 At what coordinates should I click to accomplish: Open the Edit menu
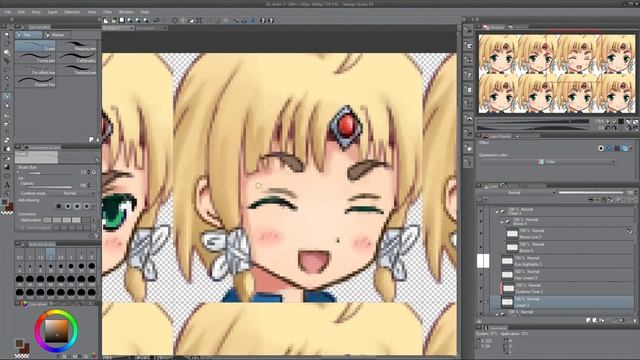[21, 12]
